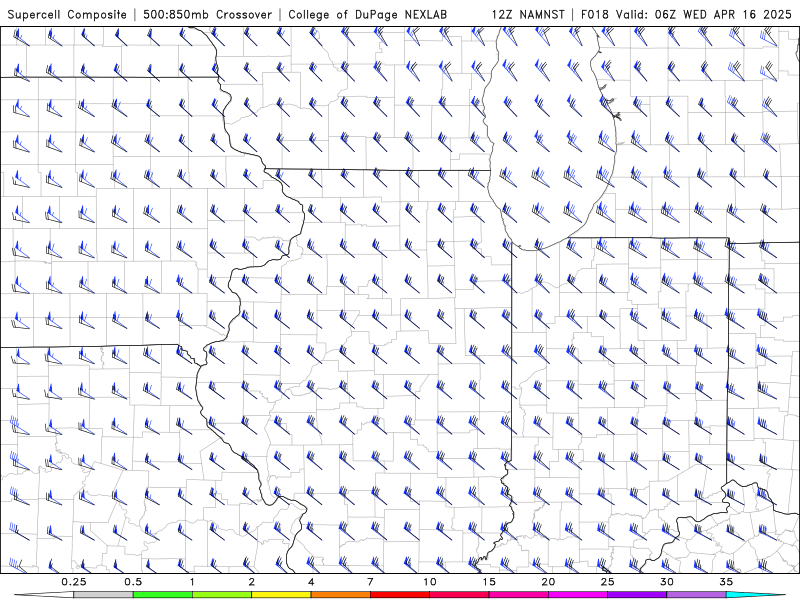This screenshot has width=800, height=600.
Task: Select the crimson 10–15 color bar segment
Action: pos(459,595)
